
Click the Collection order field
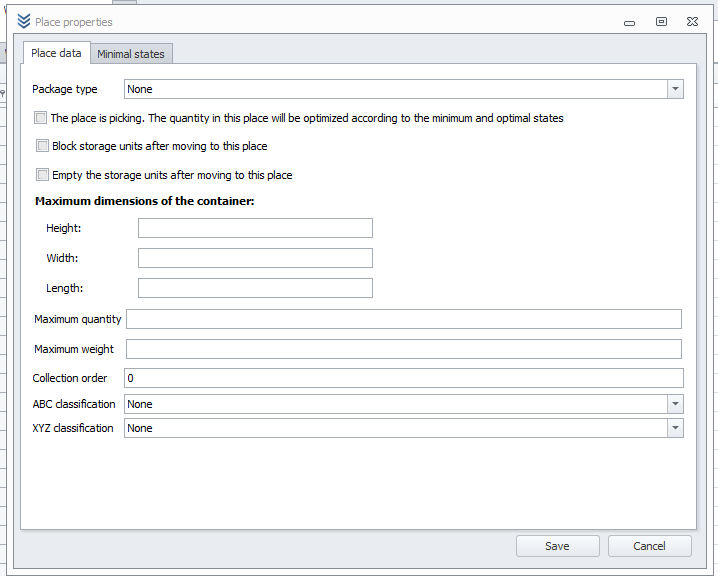[404, 378]
